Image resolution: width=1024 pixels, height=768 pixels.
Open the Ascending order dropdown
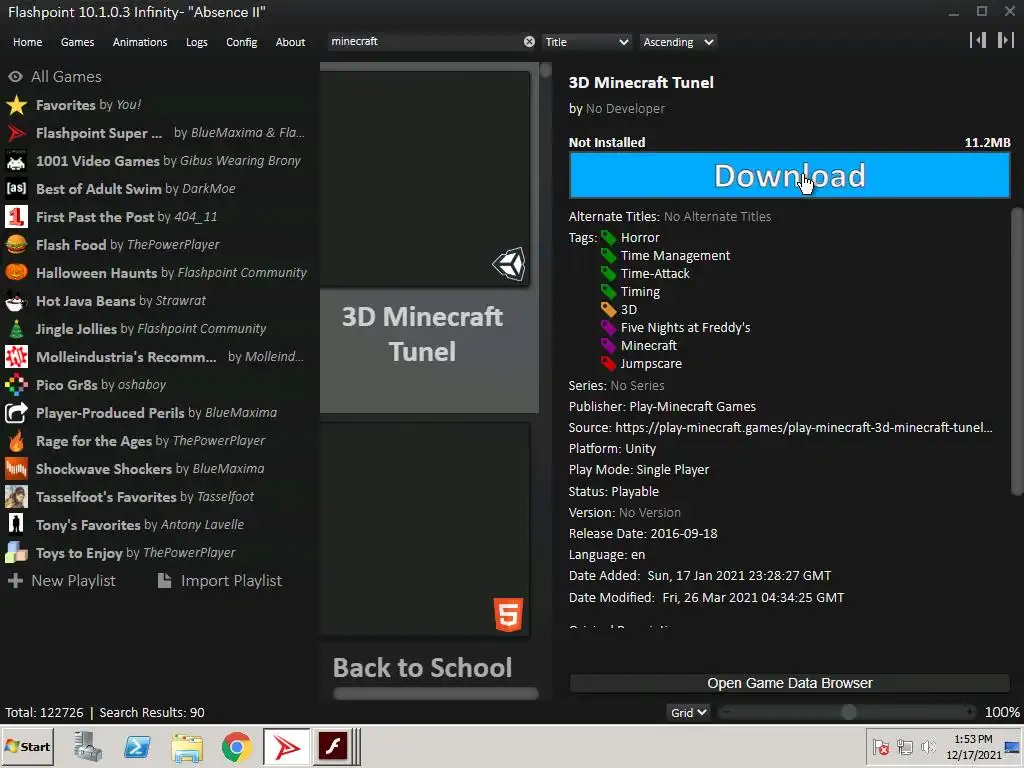pyautogui.click(x=678, y=42)
